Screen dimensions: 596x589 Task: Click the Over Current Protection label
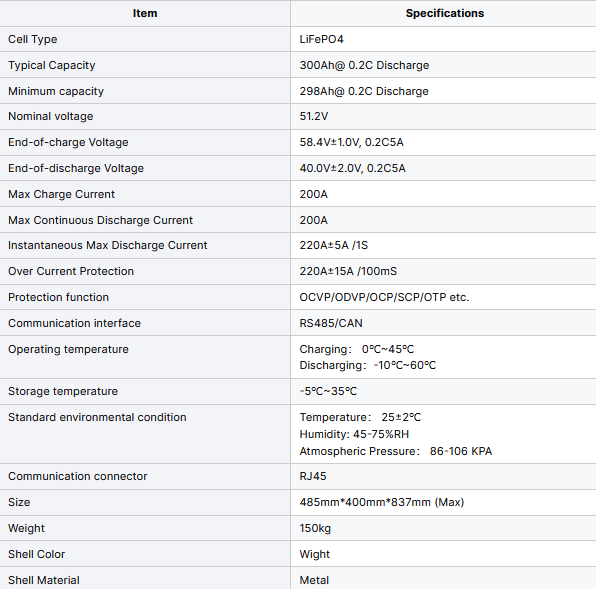[x=71, y=271]
